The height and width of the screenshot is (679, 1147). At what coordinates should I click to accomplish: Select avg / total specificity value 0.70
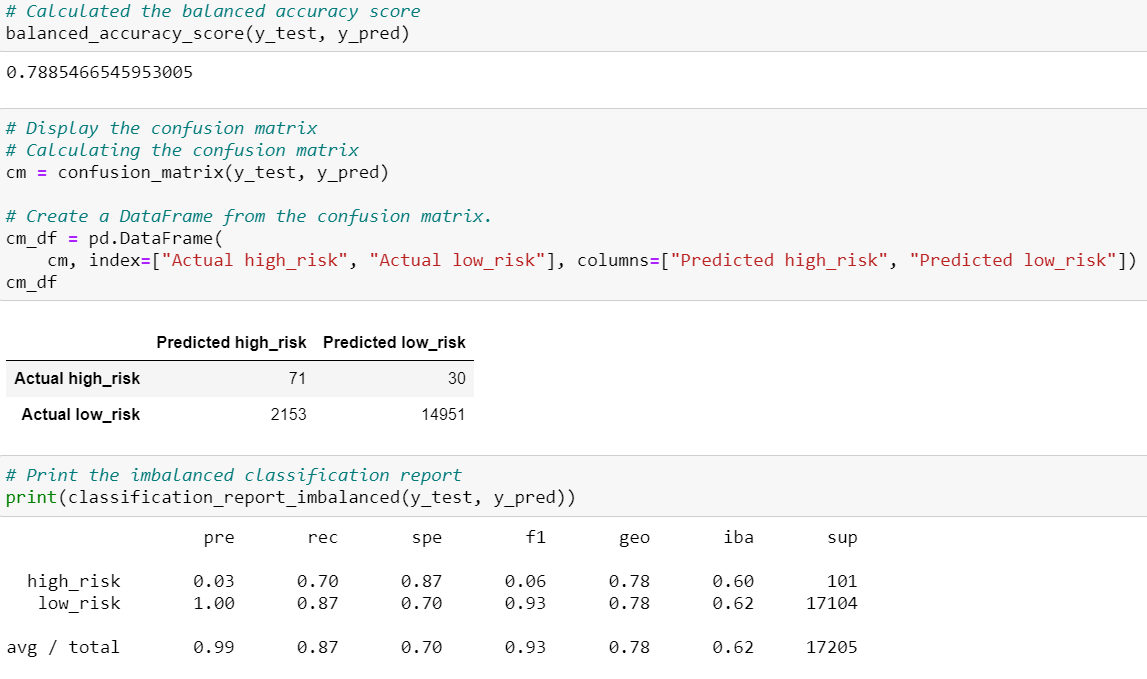pos(421,647)
